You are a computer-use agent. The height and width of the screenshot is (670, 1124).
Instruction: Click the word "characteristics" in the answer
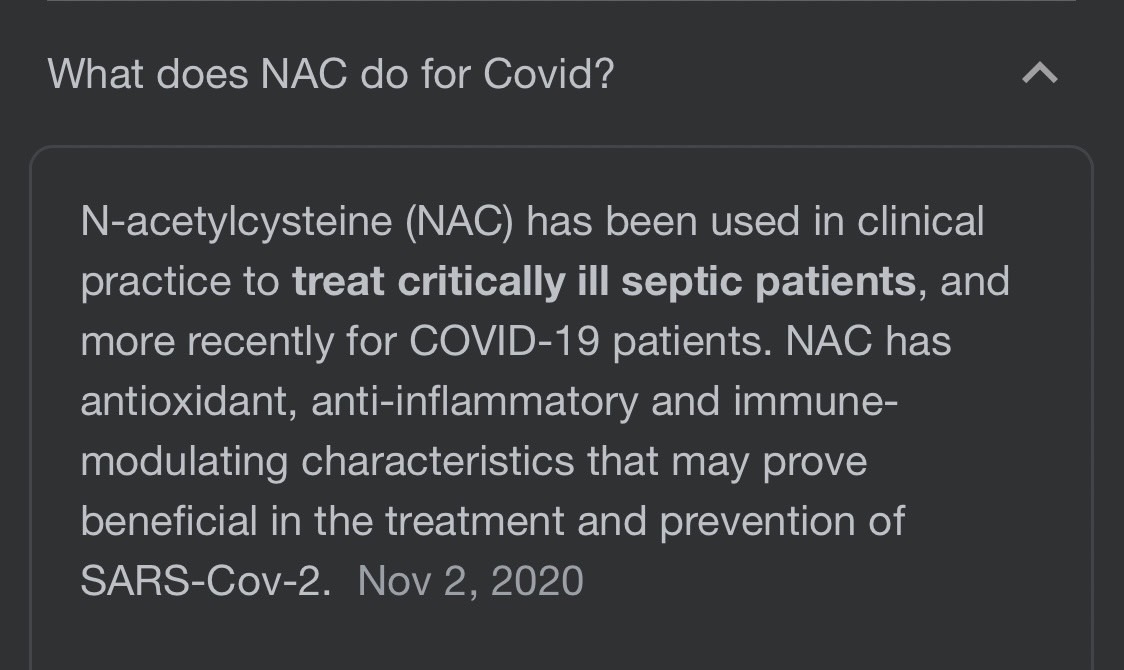coord(438,461)
